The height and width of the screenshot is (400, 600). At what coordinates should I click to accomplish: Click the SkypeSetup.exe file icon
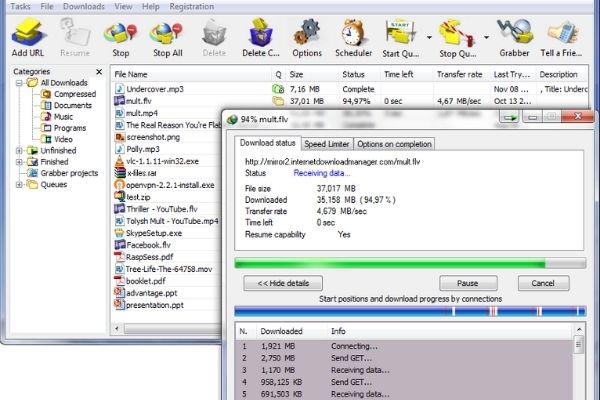point(119,233)
